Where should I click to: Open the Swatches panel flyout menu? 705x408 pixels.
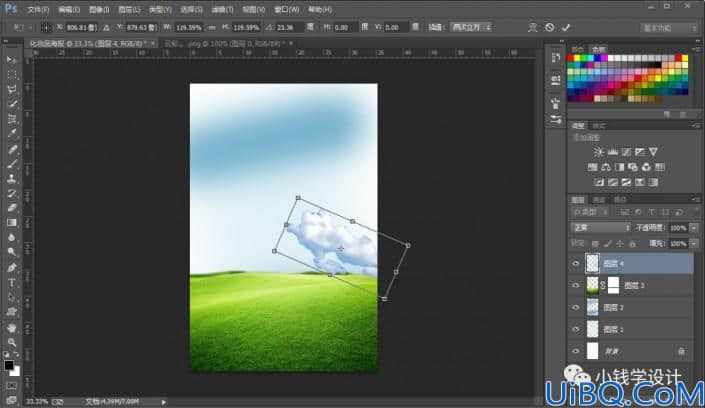click(x=696, y=49)
